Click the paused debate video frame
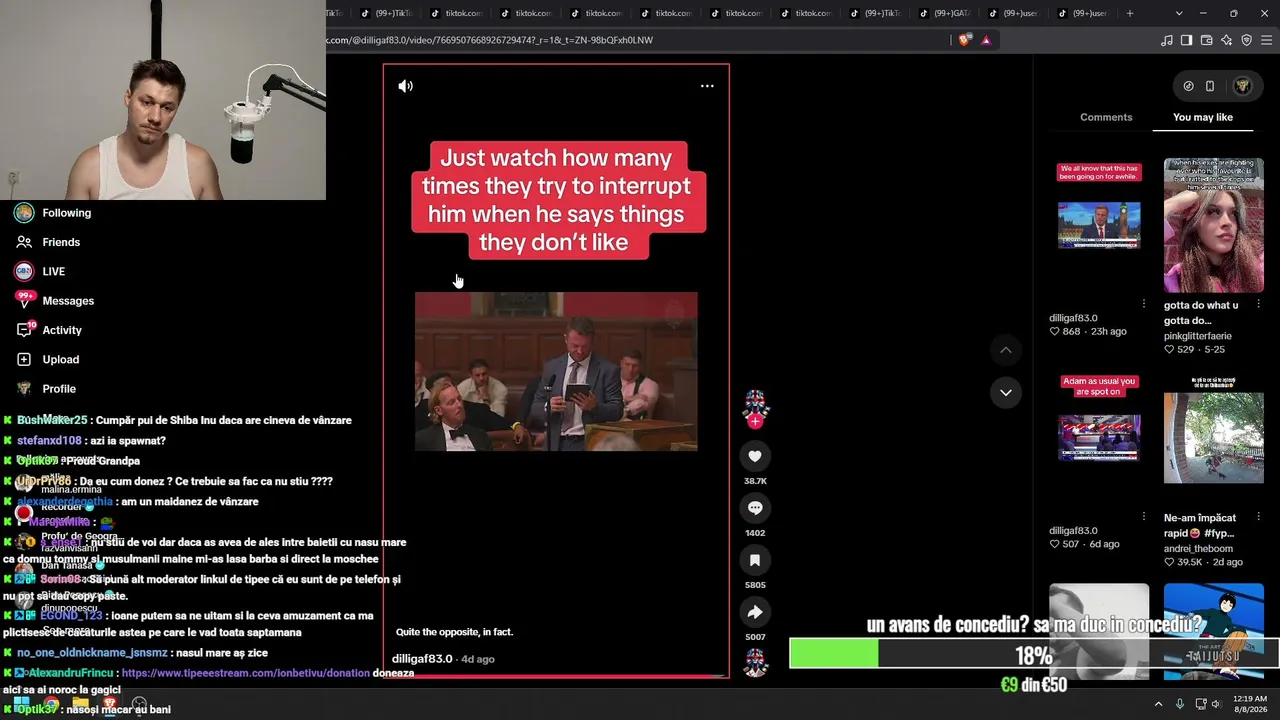This screenshot has height=720, width=1280. pos(556,372)
